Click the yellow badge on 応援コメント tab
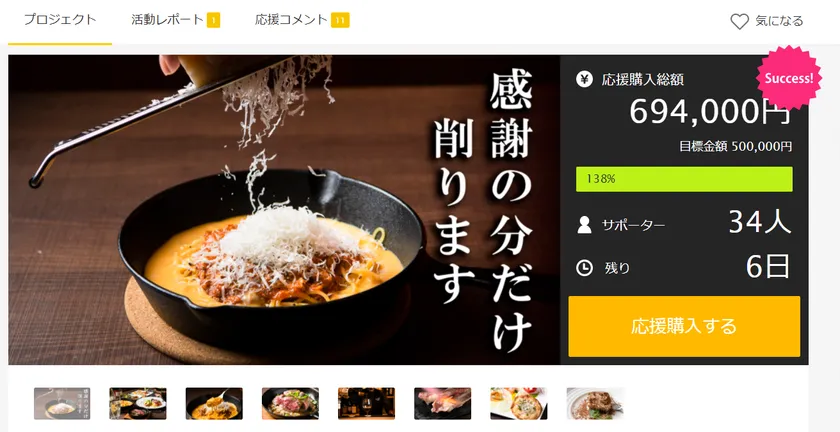The height and width of the screenshot is (432, 840). (x=340, y=21)
